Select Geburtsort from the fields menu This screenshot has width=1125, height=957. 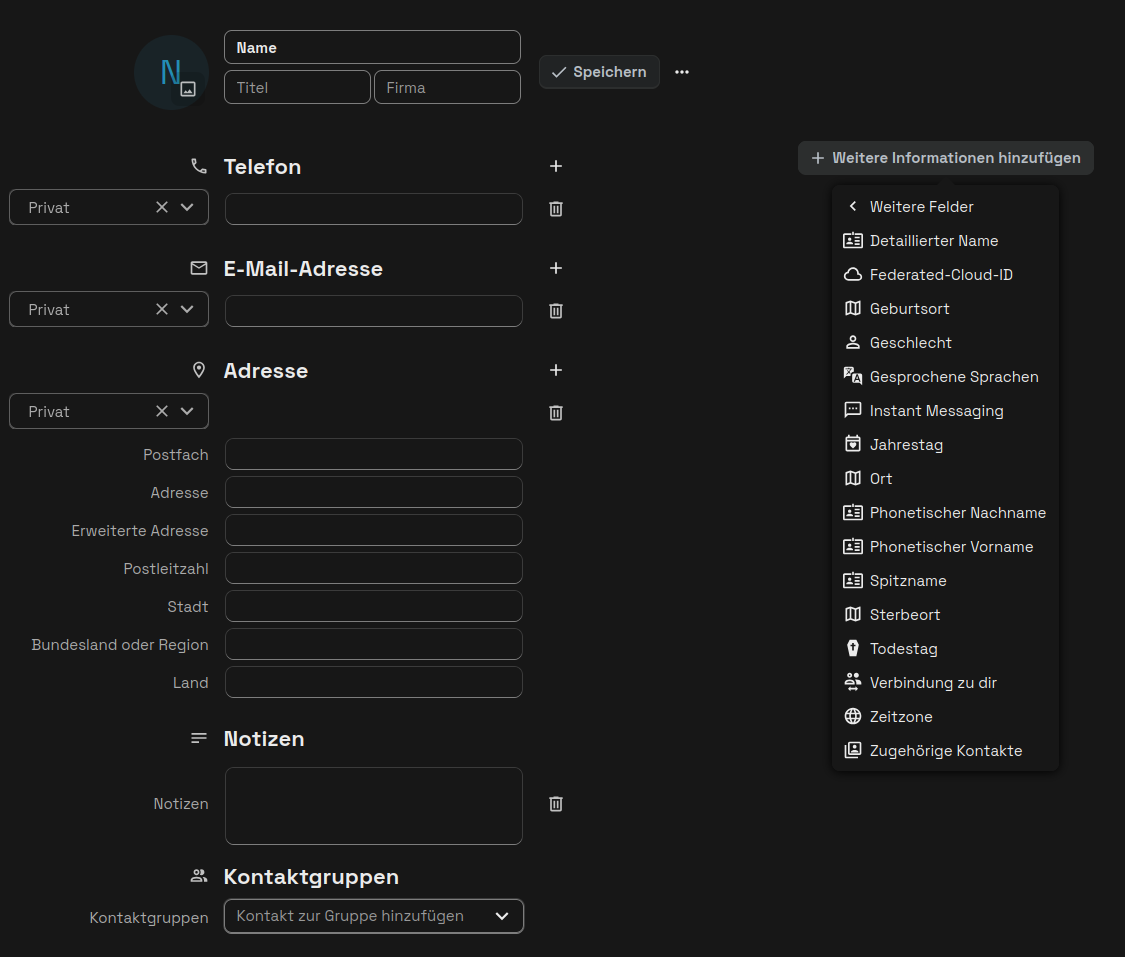(x=909, y=309)
